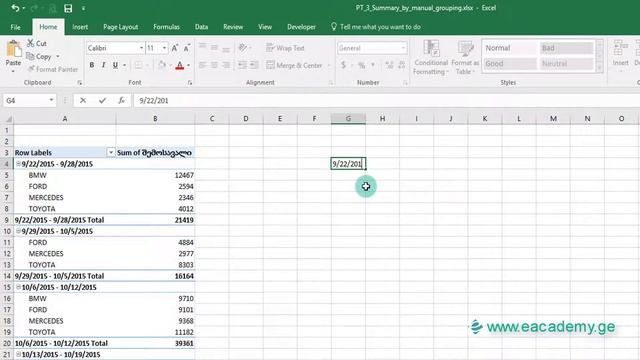Viewport: 640px width, 360px height.
Task: Select the Bad cell style
Action: (566, 48)
